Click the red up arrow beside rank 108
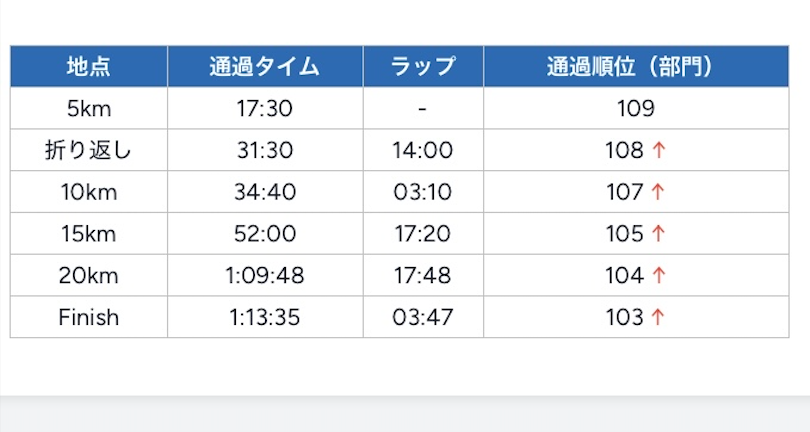Screen dimensions: 810x432 657,151
